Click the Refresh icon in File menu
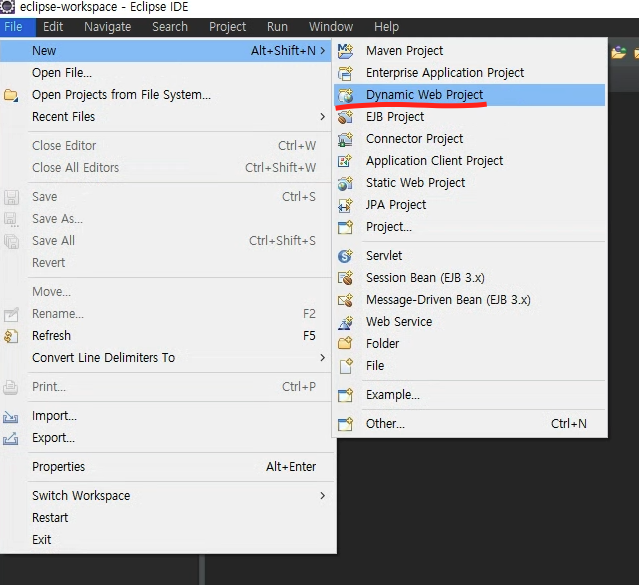 click(11, 336)
